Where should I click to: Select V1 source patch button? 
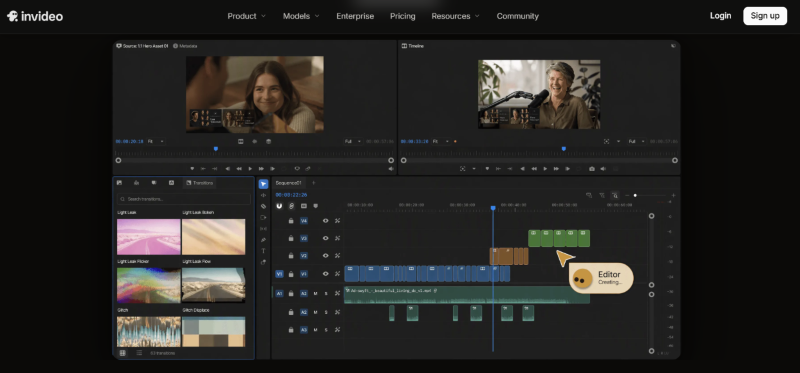tap(279, 274)
